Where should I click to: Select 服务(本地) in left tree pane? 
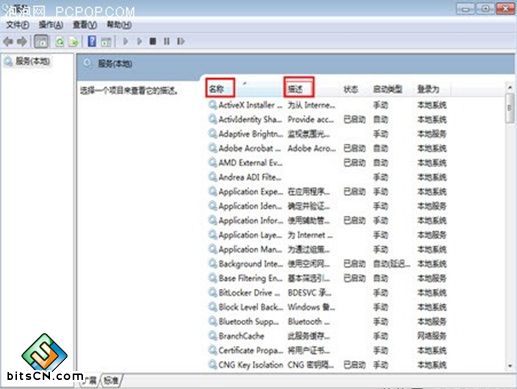[33, 61]
